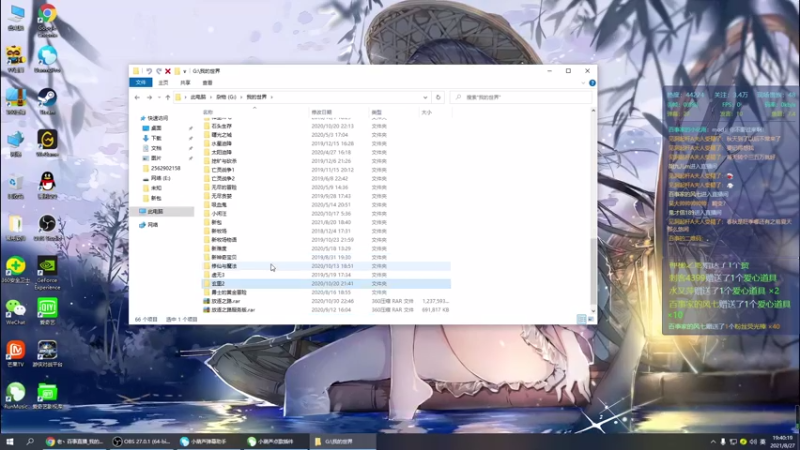Click the file list scrollbar down arrow
800x450 pixels.
(x=593, y=311)
